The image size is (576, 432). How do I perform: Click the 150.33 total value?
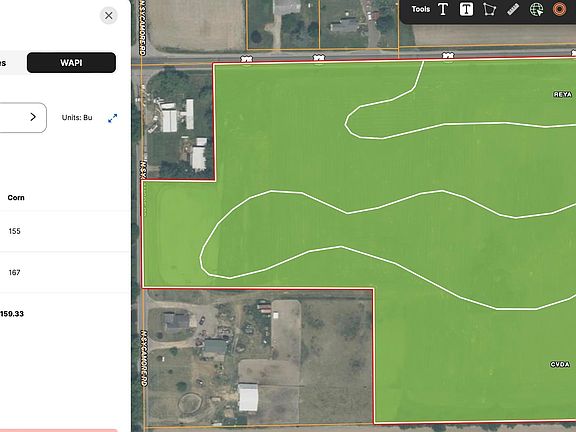pyautogui.click(x=12, y=314)
